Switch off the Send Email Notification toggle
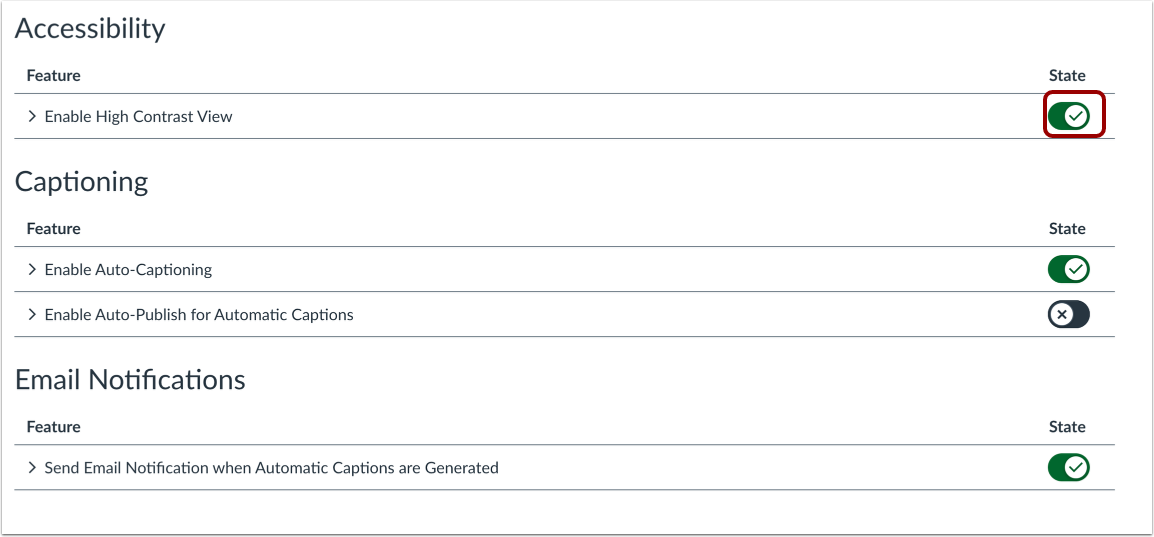Image resolution: width=1154 pixels, height=537 pixels. (1068, 468)
